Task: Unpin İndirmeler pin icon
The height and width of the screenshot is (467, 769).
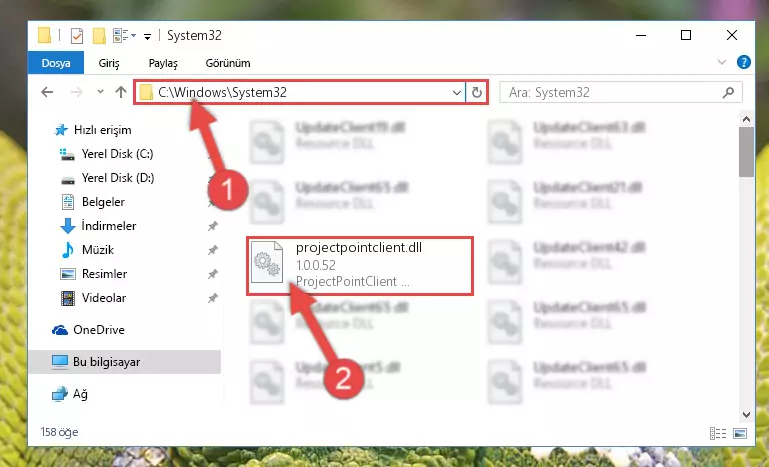Action: click(x=212, y=226)
